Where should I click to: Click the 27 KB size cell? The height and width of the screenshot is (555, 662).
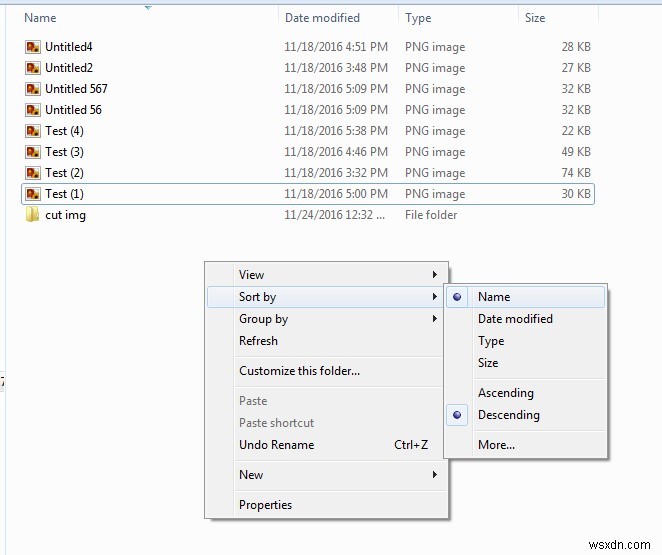coord(576,68)
